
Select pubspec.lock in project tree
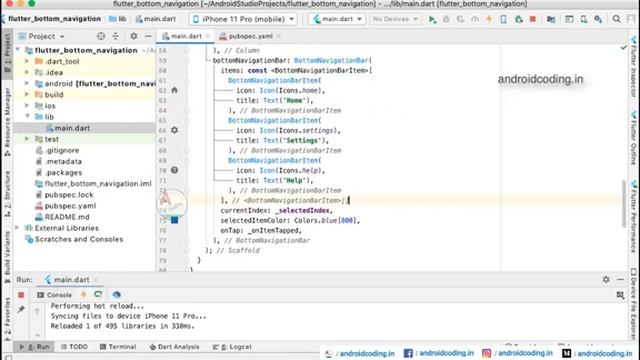coord(69,195)
